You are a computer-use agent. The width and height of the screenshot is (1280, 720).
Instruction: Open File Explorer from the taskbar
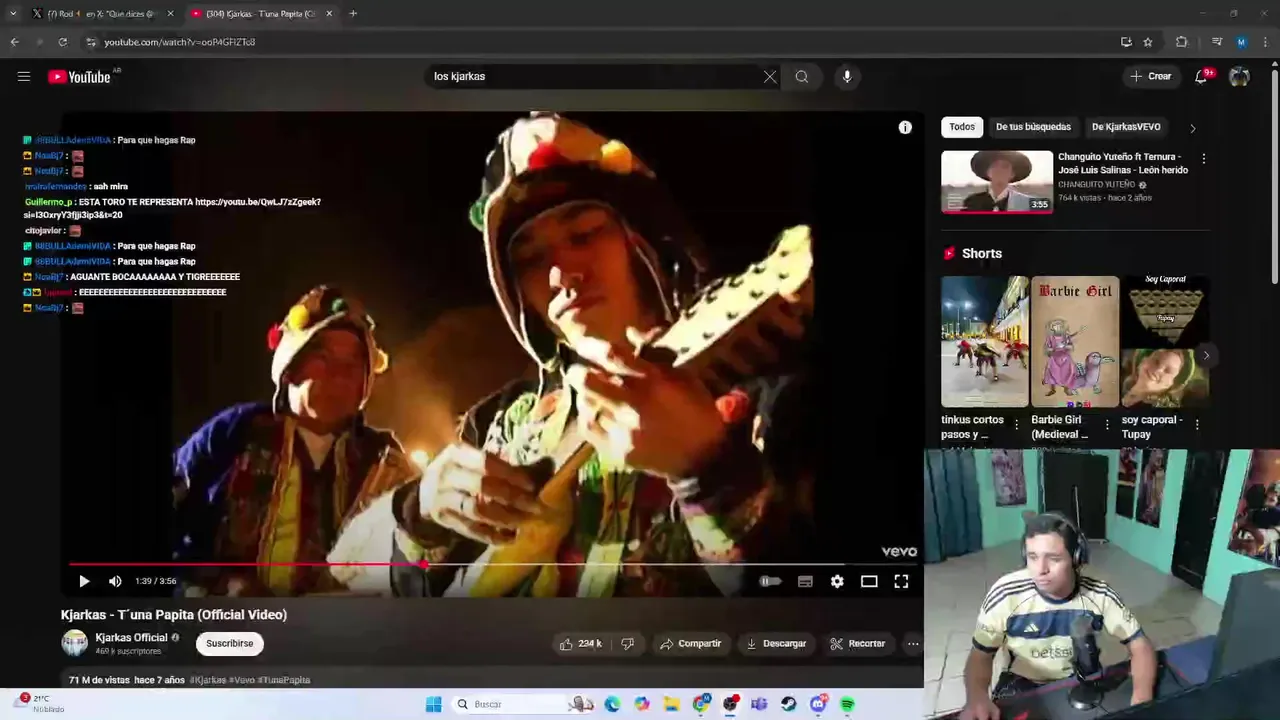tap(672, 704)
